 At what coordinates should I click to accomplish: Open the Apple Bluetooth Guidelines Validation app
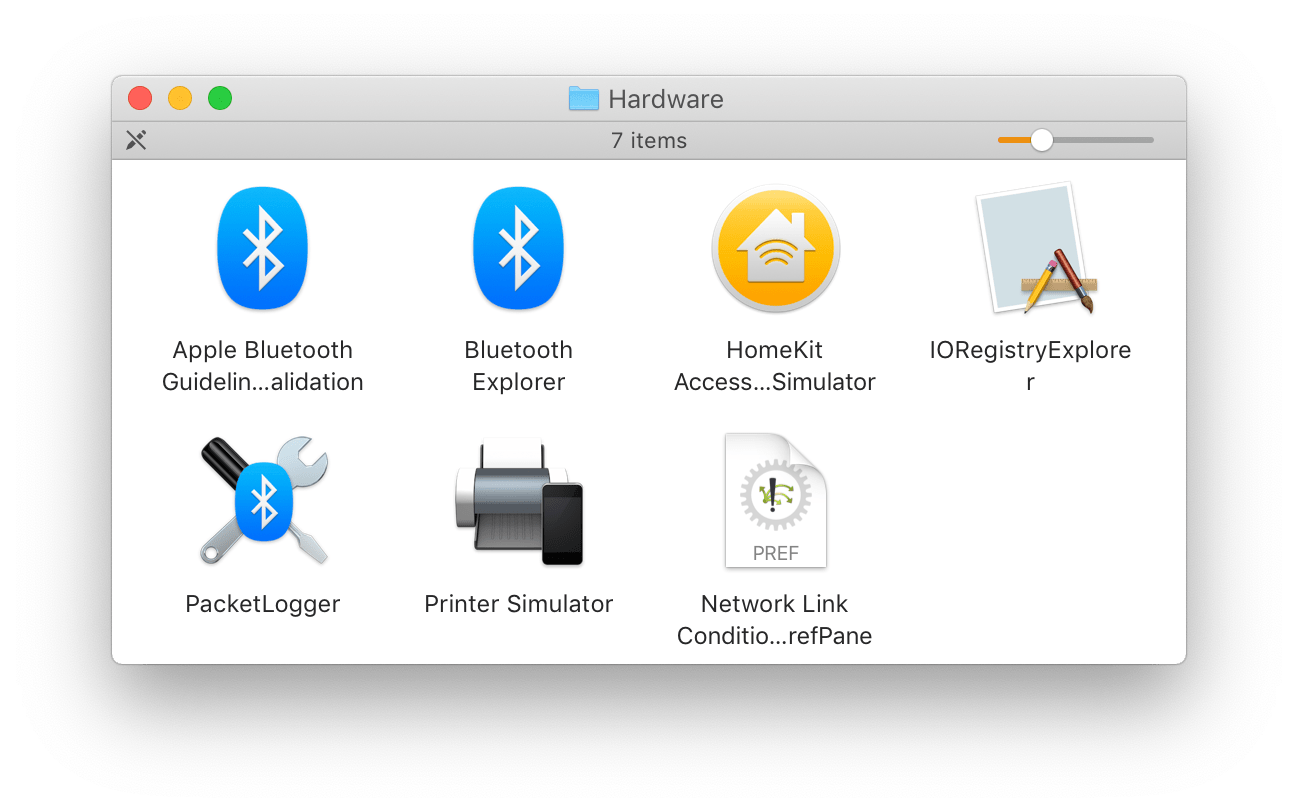pos(263,248)
